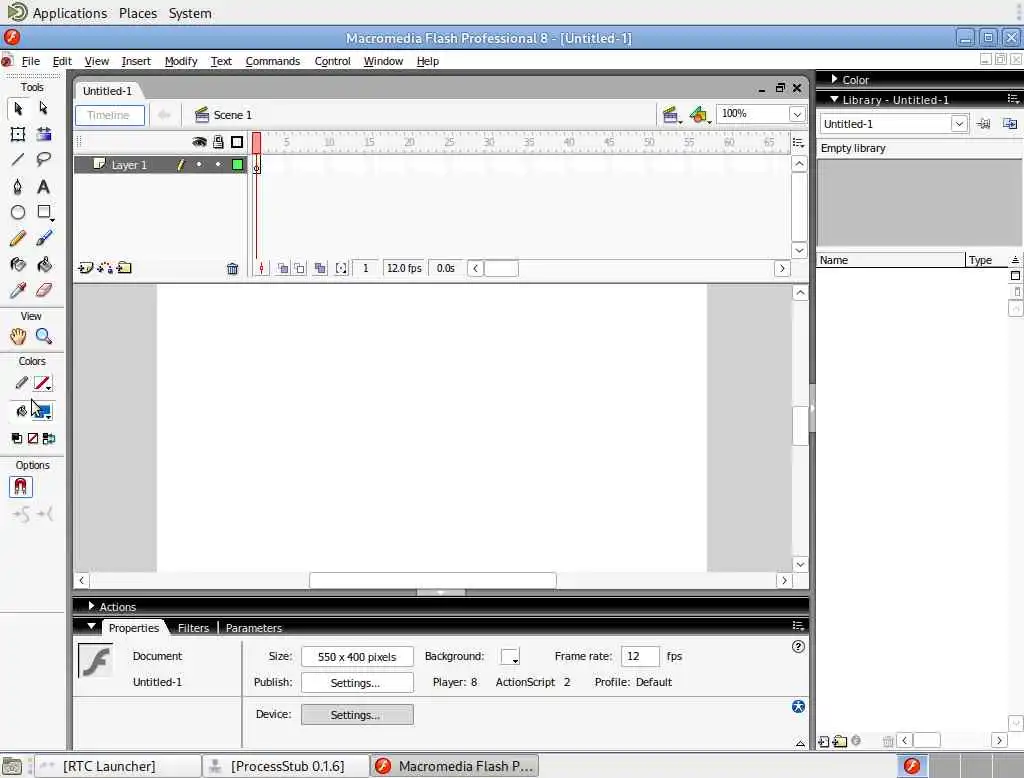Open the Commands menu
Screen dimensions: 1024x778
(x=272, y=61)
